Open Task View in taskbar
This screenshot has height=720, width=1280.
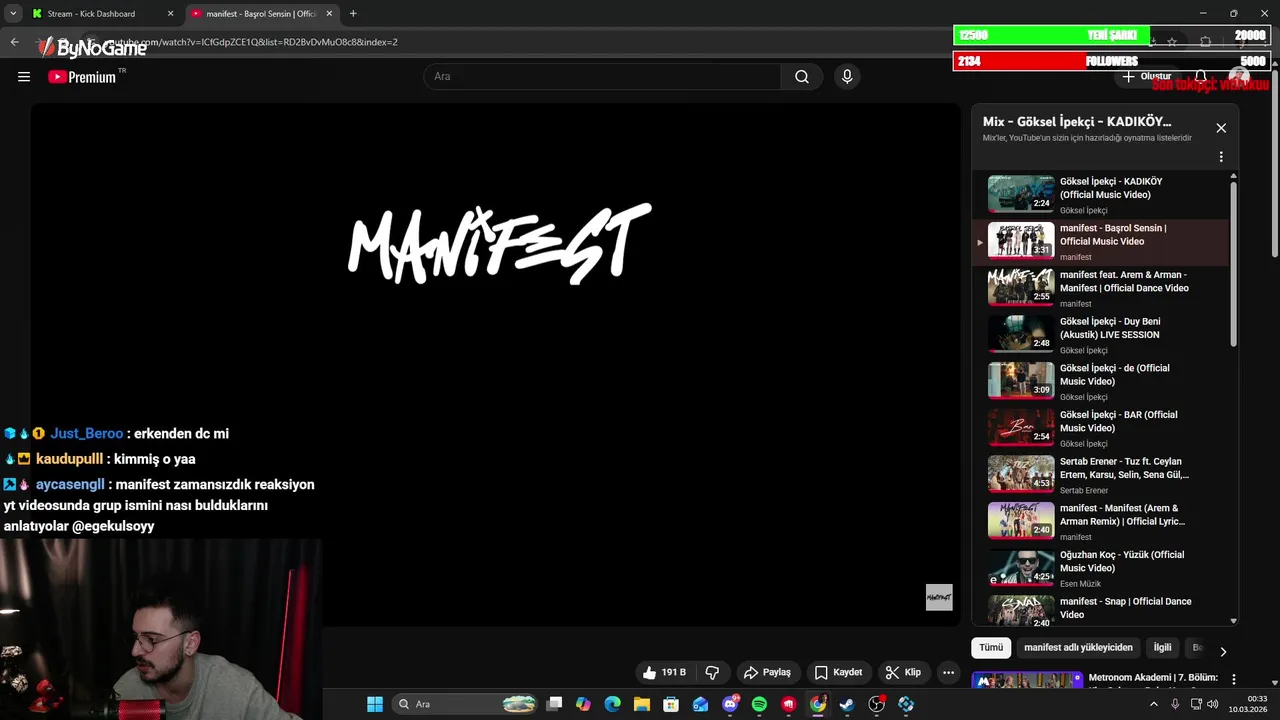[555, 704]
